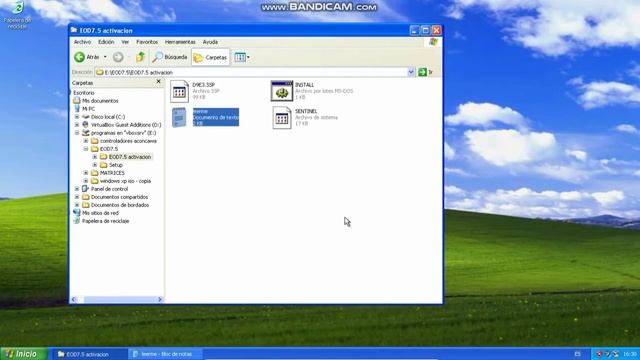640x360 pixels.
Task: Select Disco local (C:) drive icon
Action: (x=86, y=117)
